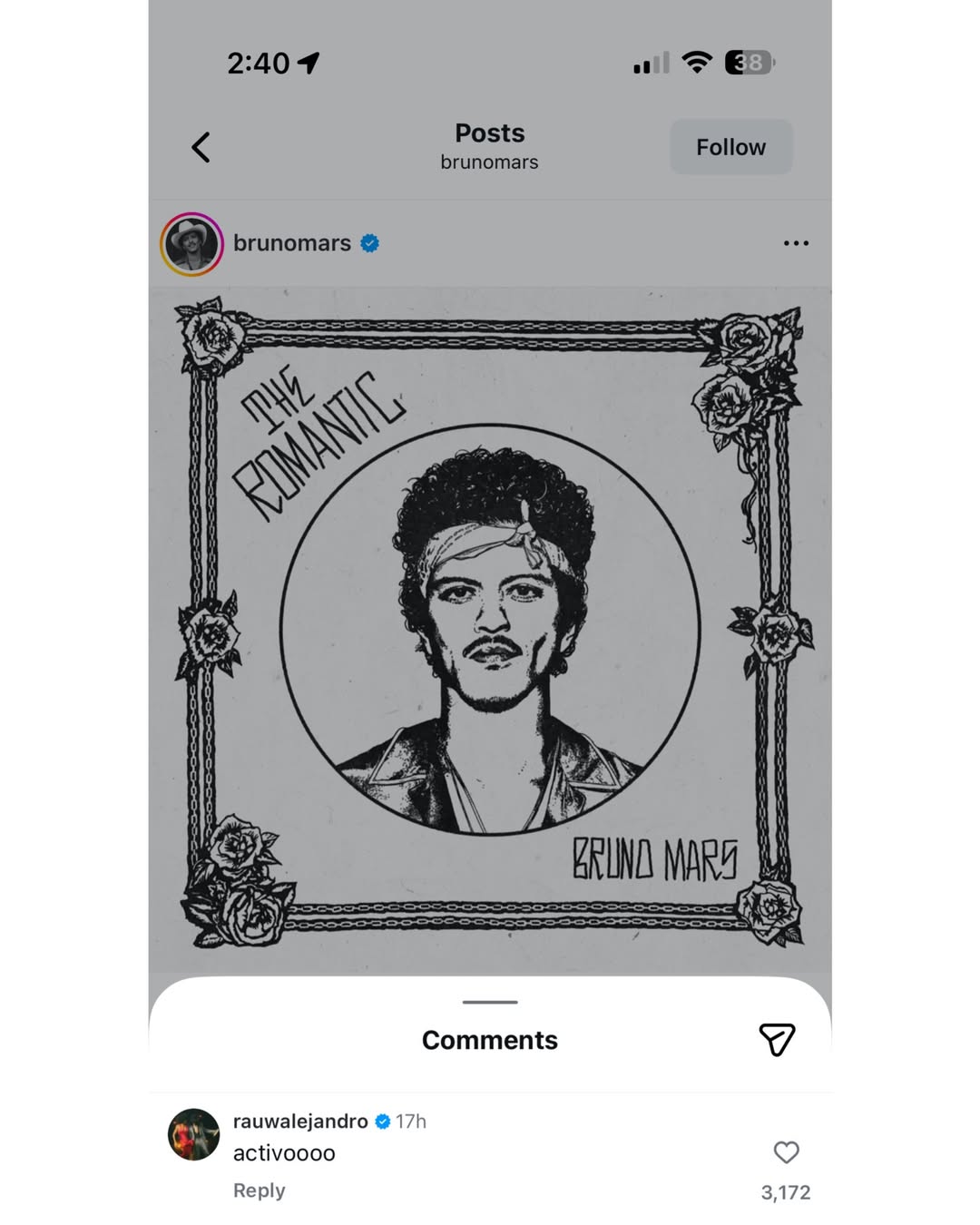This screenshot has width=980, height=1225.
Task: Tap the Follow button
Action: pyautogui.click(x=730, y=147)
